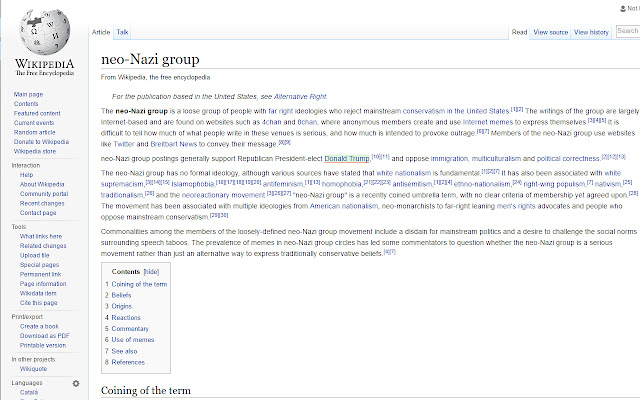
Task: Follow the political correctness link
Action: point(568,159)
